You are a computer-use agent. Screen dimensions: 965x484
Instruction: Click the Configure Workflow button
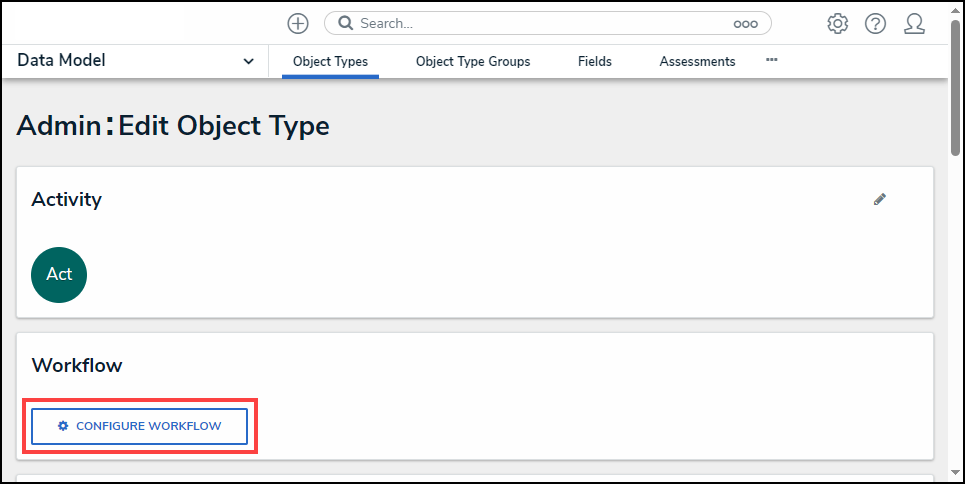tap(140, 426)
